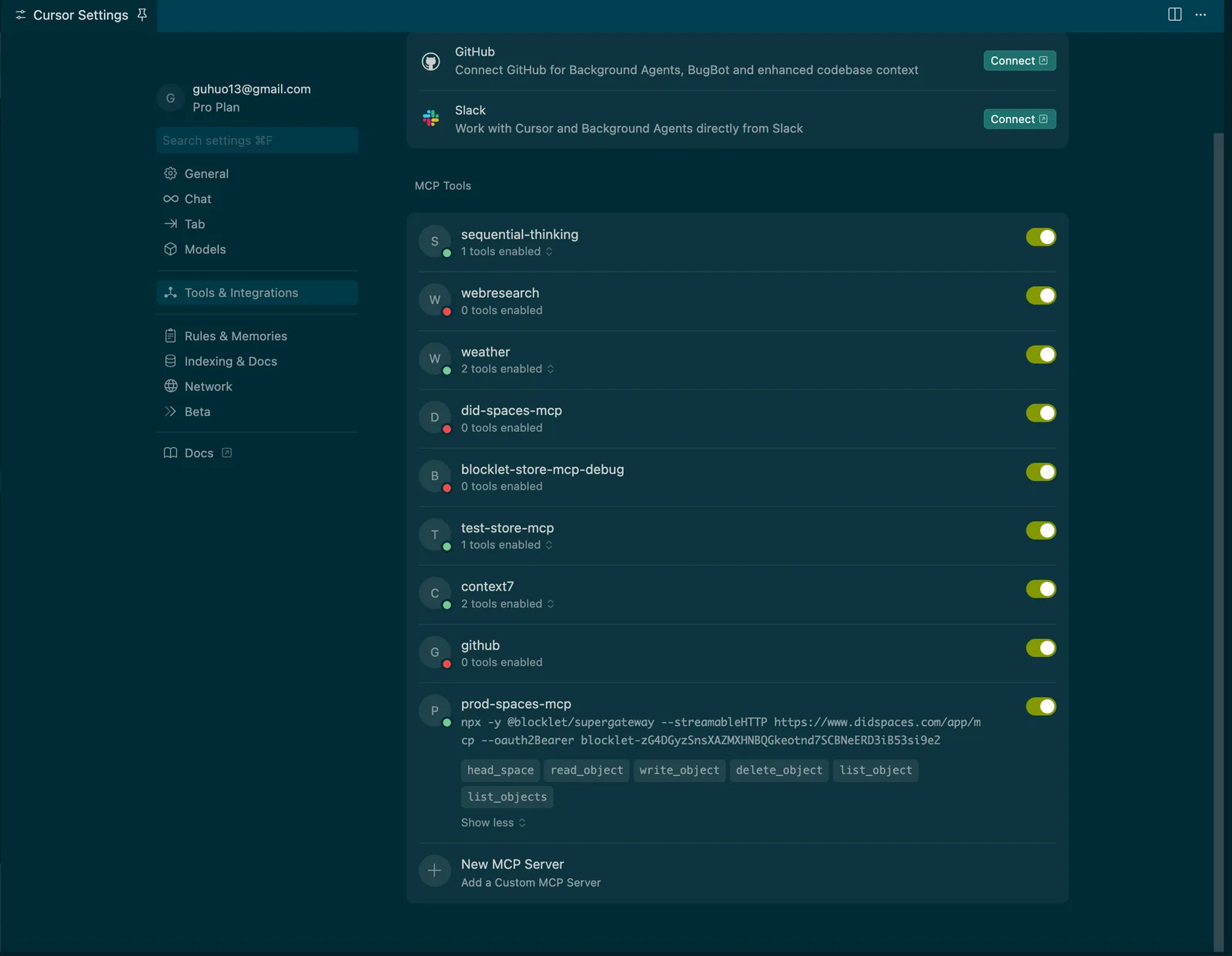The height and width of the screenshot is (956, 1232).
Task: Toggle the github MCP server switch
Action: [x=1041, y=648]
